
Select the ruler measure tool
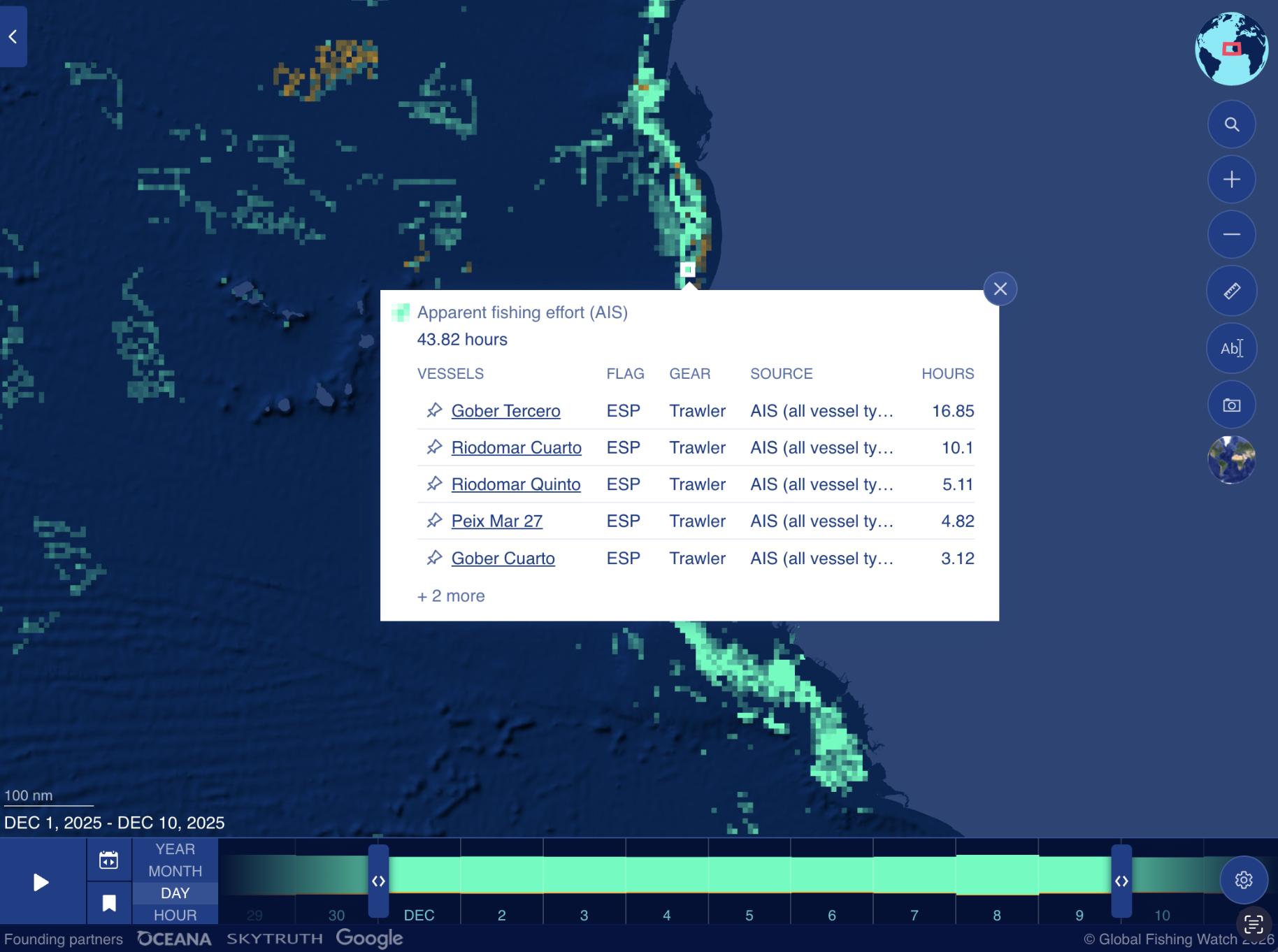(1231, 291)
